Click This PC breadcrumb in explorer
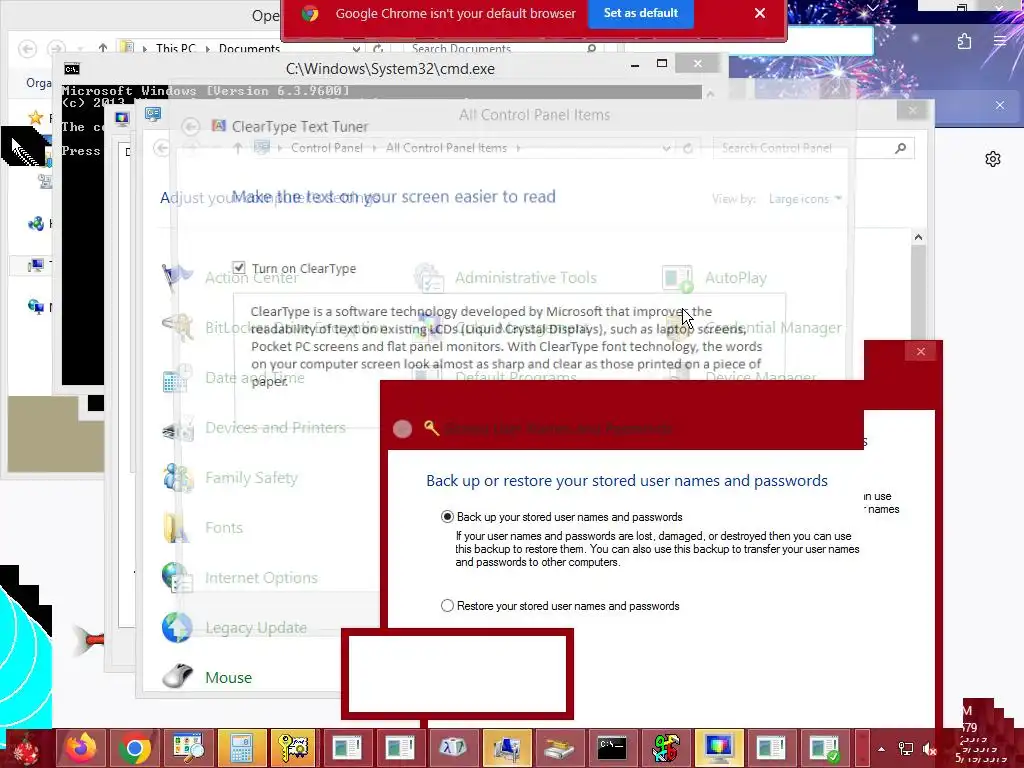 click(176, 48)
